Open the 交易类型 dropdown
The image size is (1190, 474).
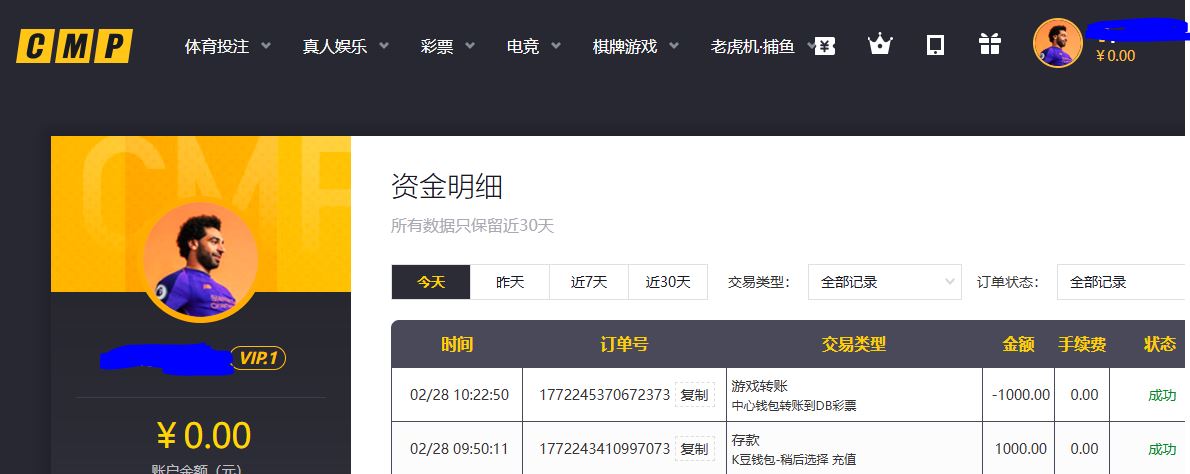pos(884,282)
